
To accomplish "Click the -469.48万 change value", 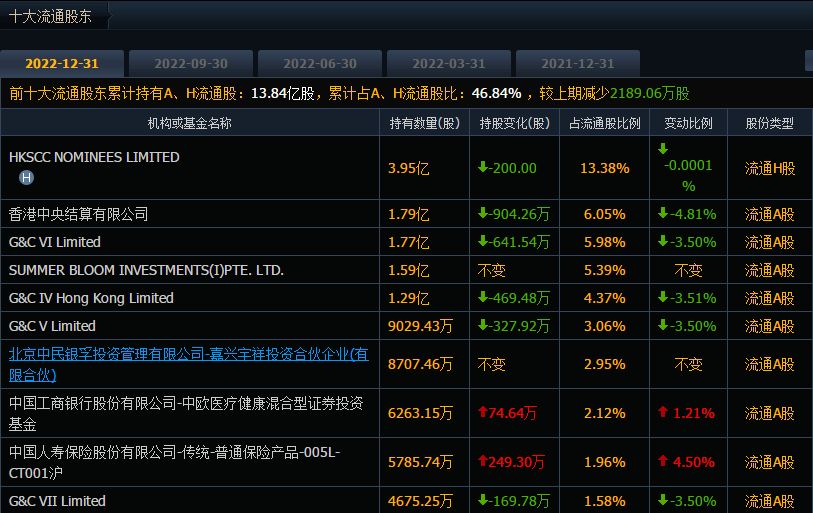I will [x=514, y=298].
